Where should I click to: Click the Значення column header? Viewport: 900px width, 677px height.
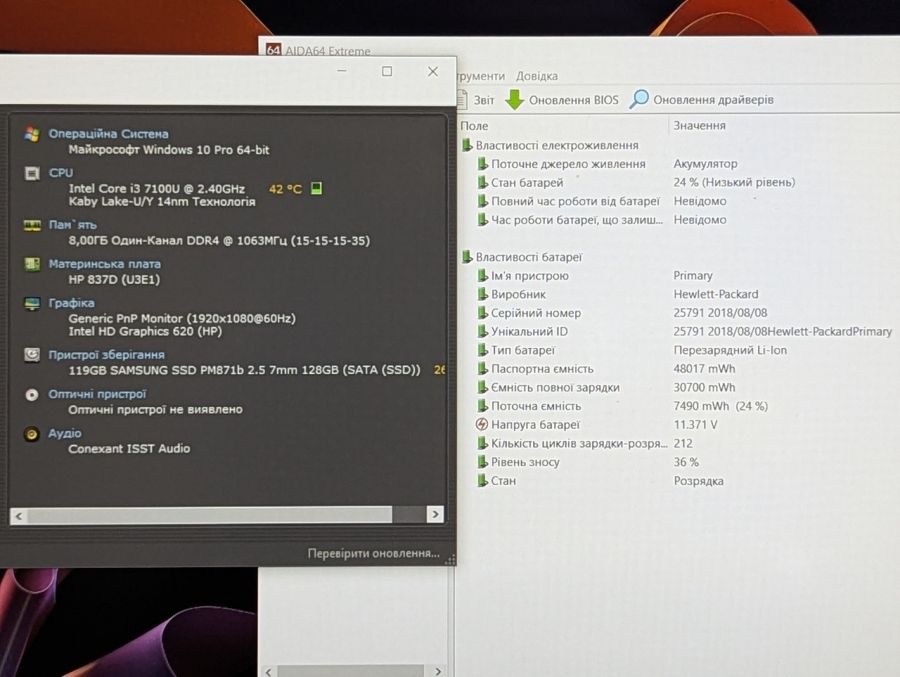click(x=700, y=125)
